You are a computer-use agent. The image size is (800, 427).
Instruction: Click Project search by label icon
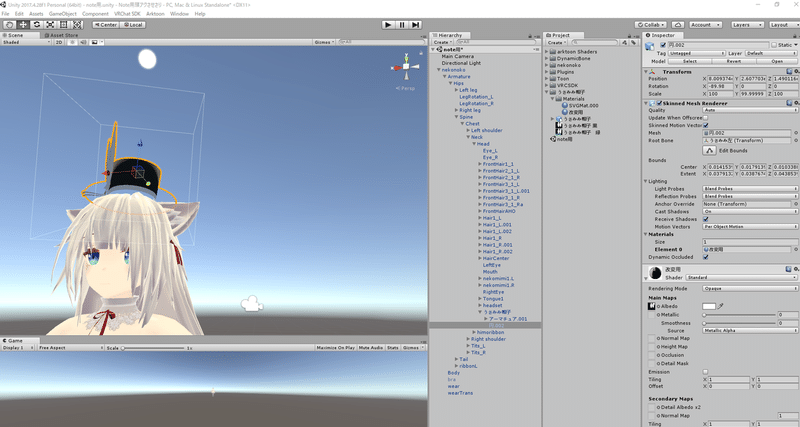pyautogui.click(x=633, y=42)
